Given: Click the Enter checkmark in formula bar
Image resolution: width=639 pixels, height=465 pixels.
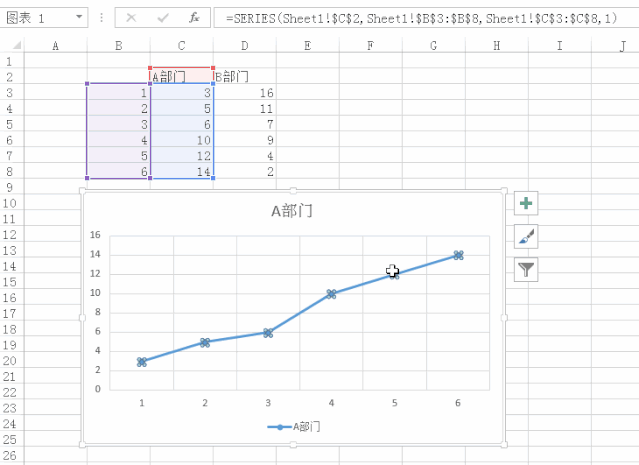Looking at the screenshot, I should click(x=162, y=18).
